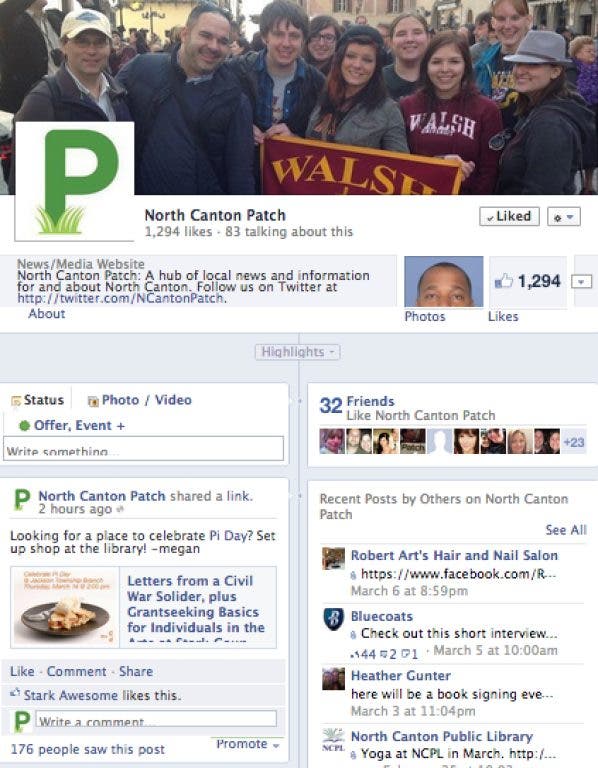Expand the Highlights dropdown
Image resolution: width=598 pixels, height=768 pixels.
coord(297,352)
